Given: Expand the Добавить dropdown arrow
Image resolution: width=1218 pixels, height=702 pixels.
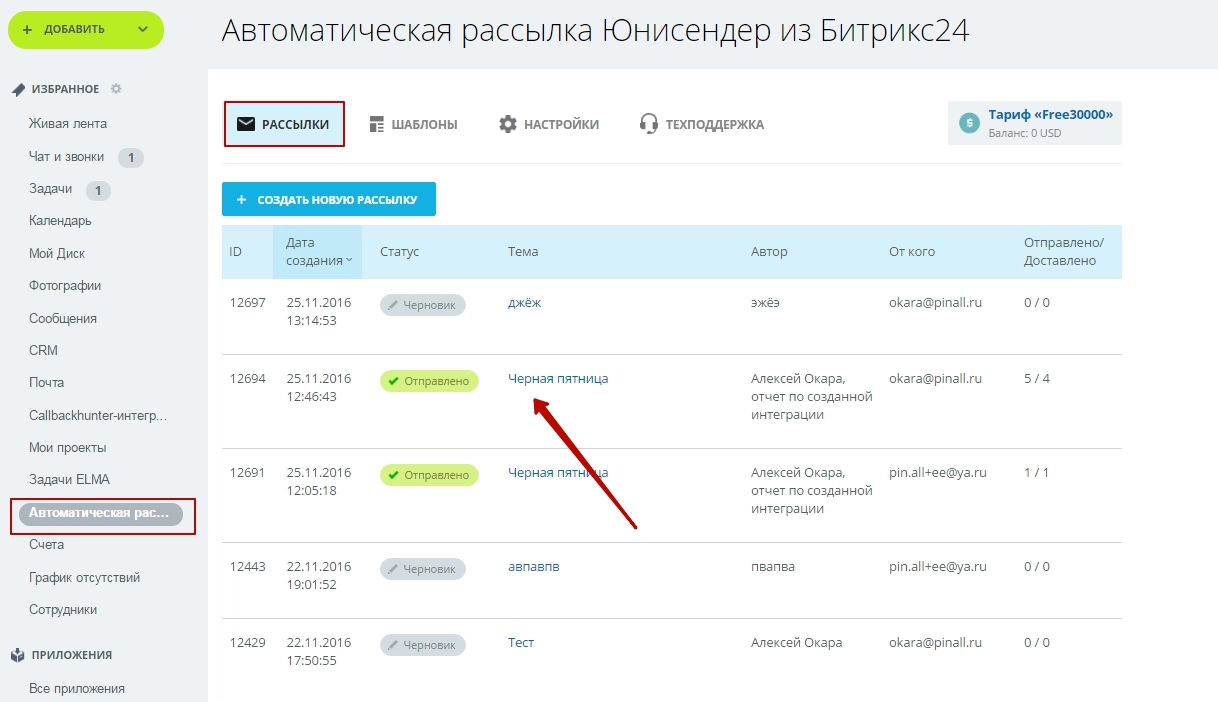Looking at the screenshot, I should pyautogui.click(x=142, y=29).
